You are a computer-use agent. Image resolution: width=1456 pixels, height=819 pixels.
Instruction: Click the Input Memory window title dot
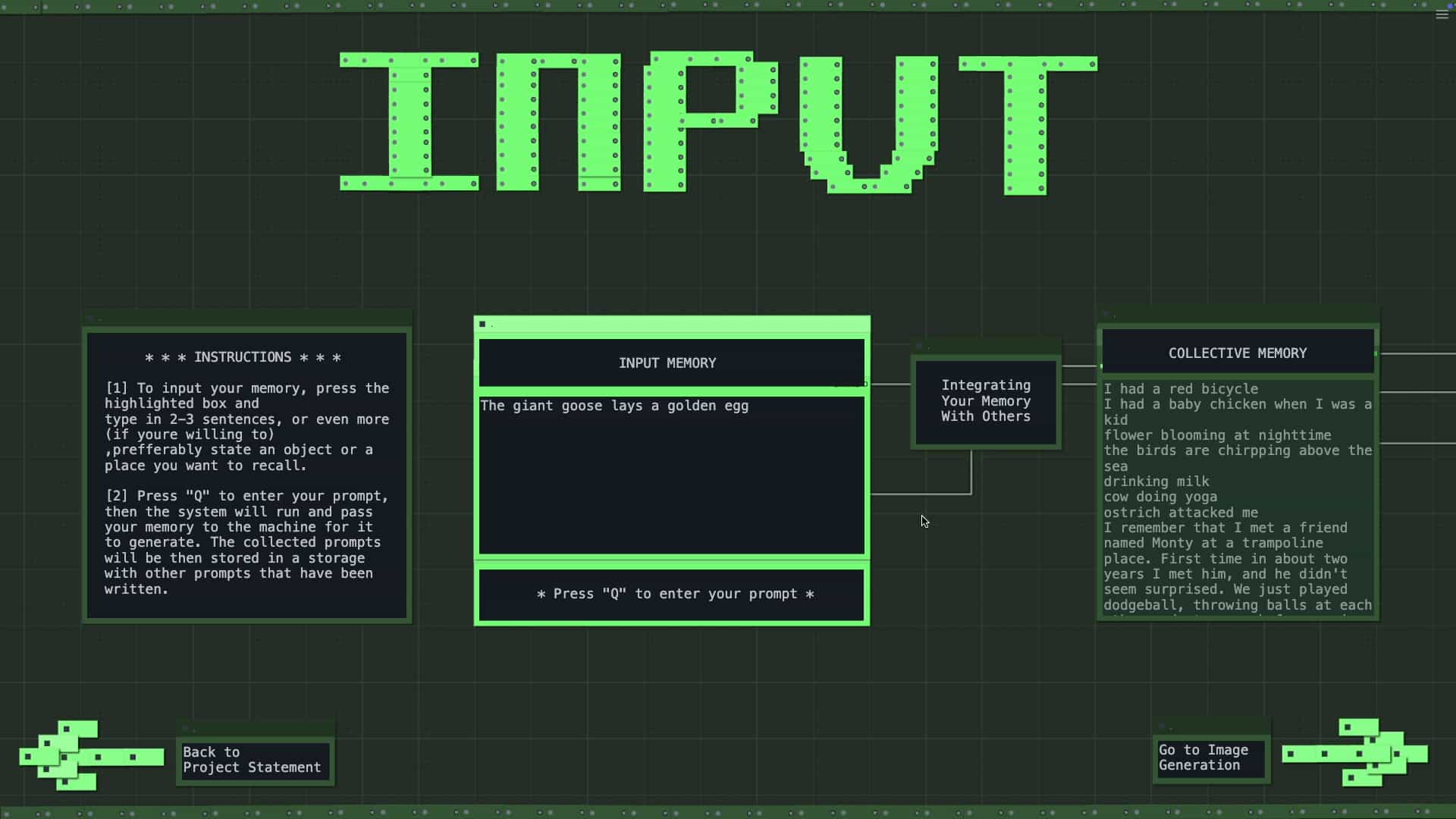point(482,325)
